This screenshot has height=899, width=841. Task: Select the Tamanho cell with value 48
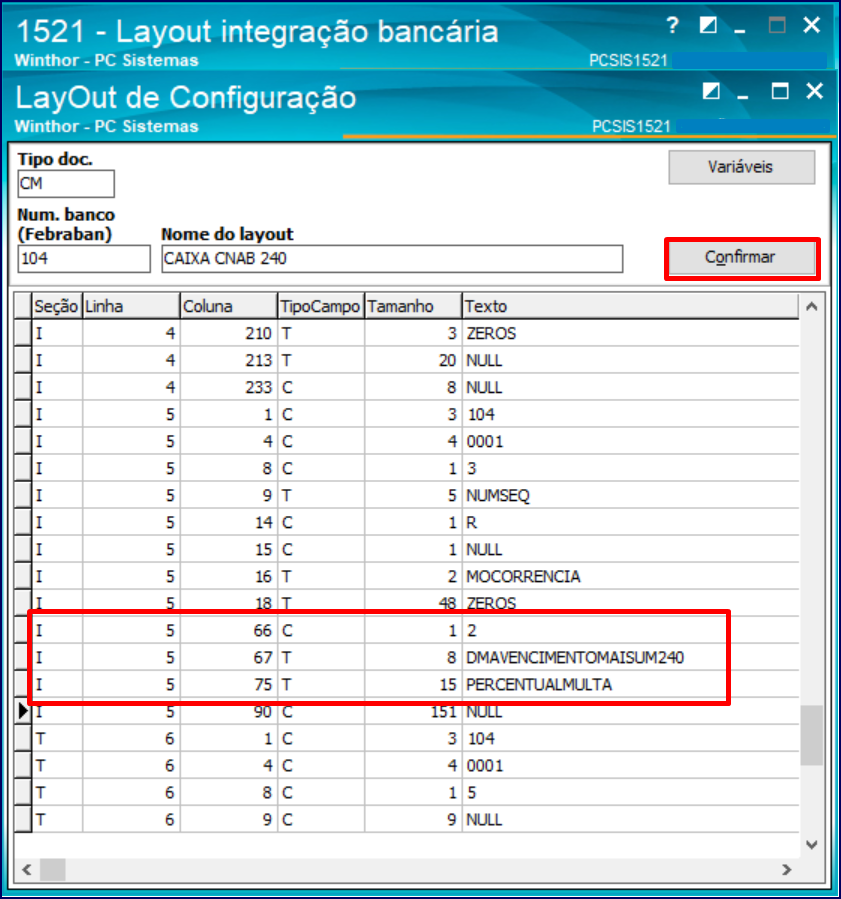413,603
